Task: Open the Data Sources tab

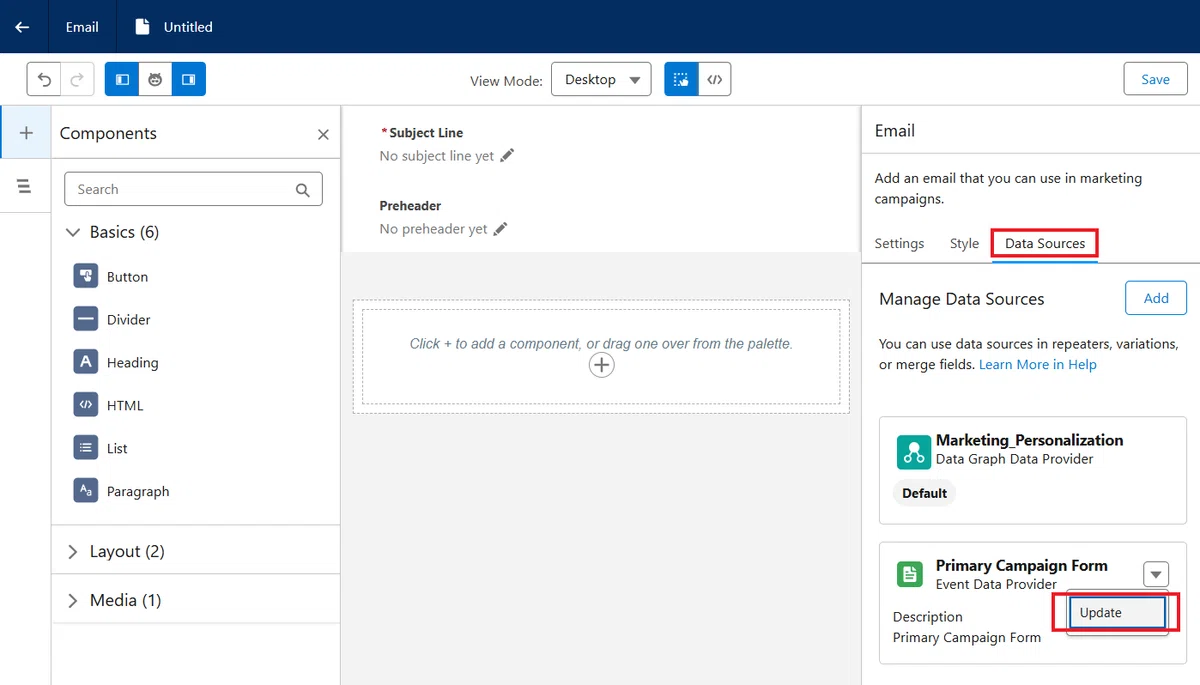Action: coord(1045,243)
